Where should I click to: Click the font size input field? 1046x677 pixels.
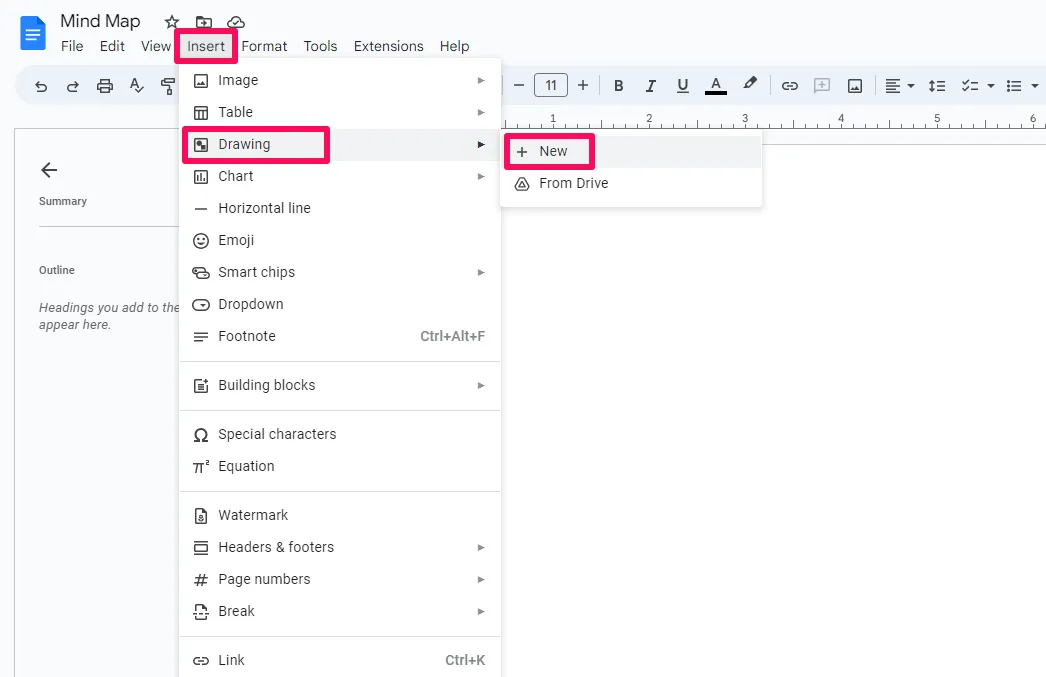tap(551, 85)
